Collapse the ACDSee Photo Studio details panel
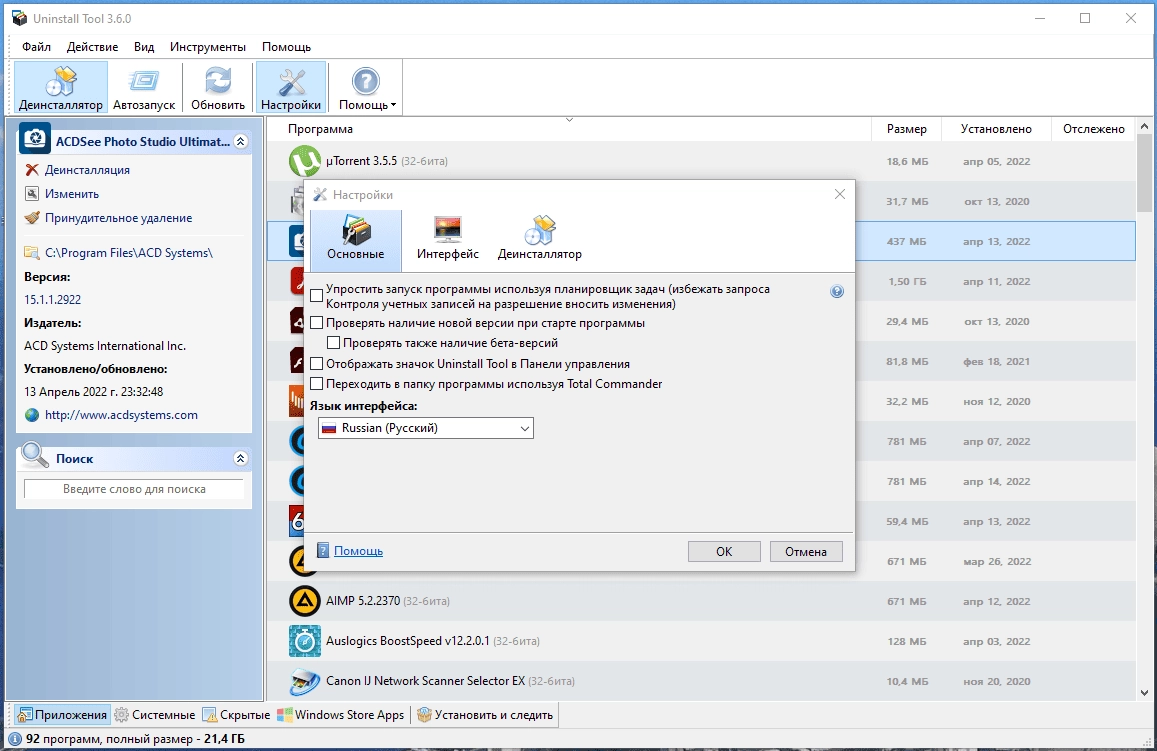The height and width of the screenshot is (751, 1157). [x=241, y=141]
